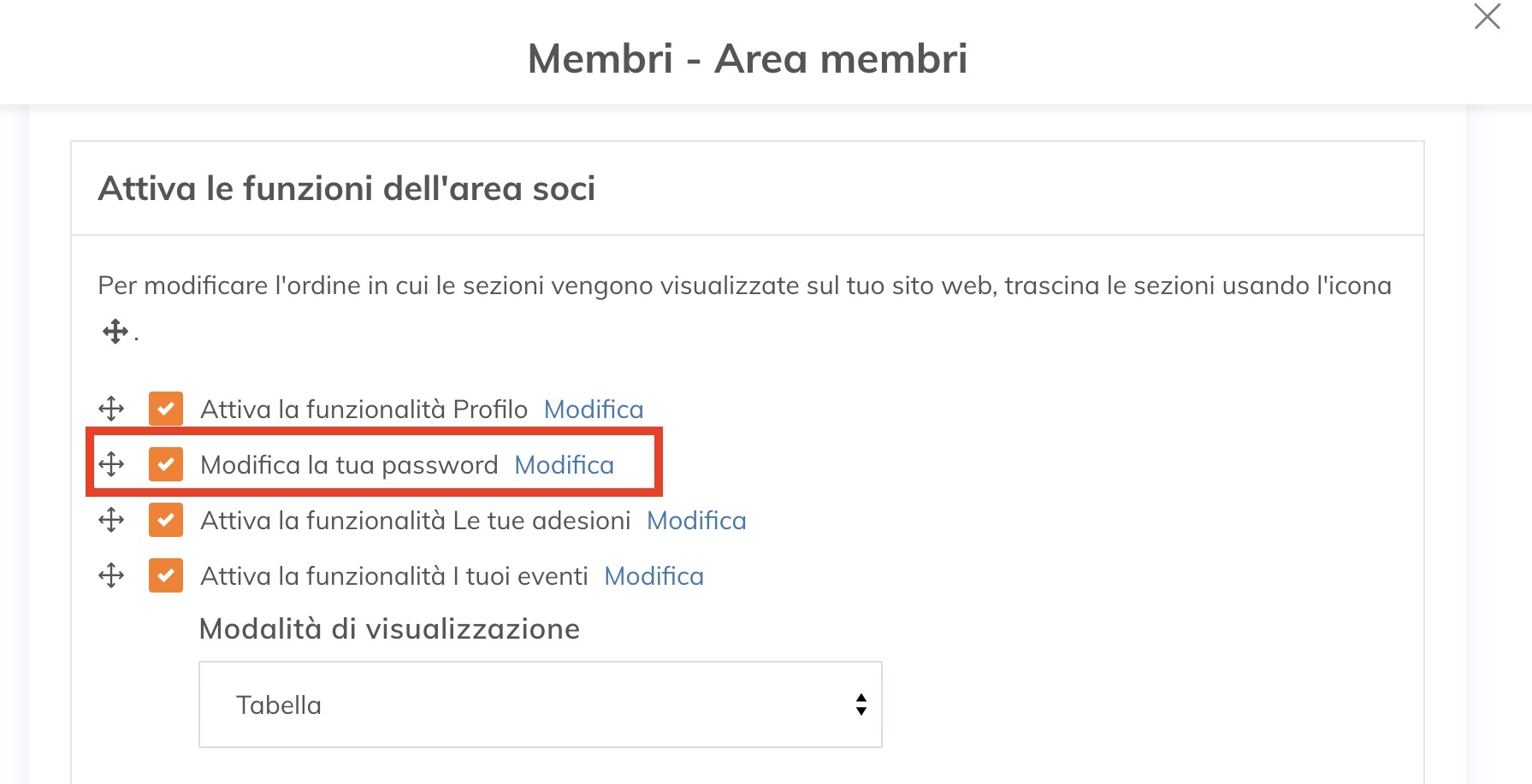The width and height of the screenshot is (1532, 784).
Task: Click the drag handle next to Attiva la funzionalità Profilo
Action: click(x=111, y=408)
